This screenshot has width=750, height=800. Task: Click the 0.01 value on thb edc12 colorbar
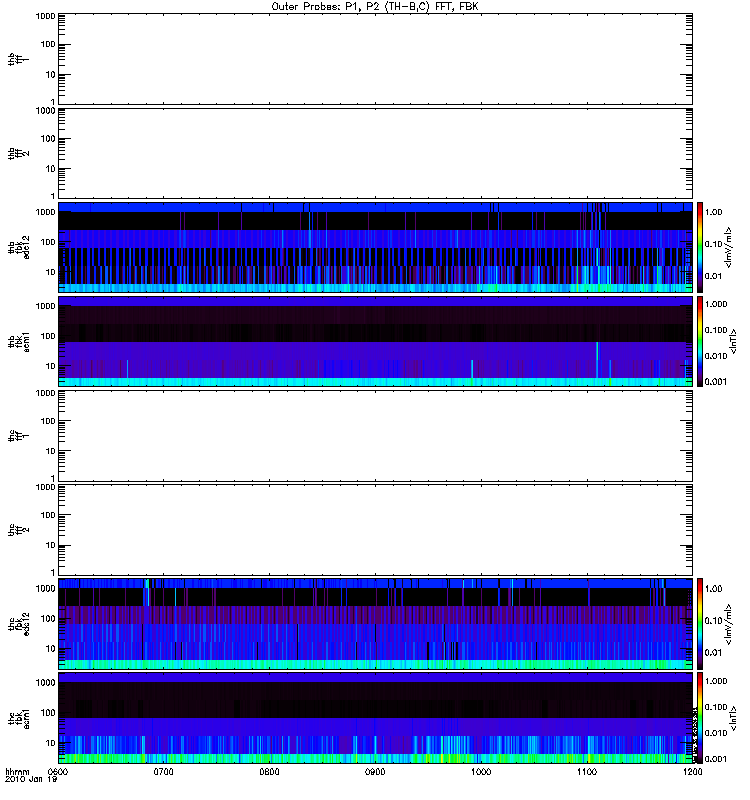click(713, 276)
